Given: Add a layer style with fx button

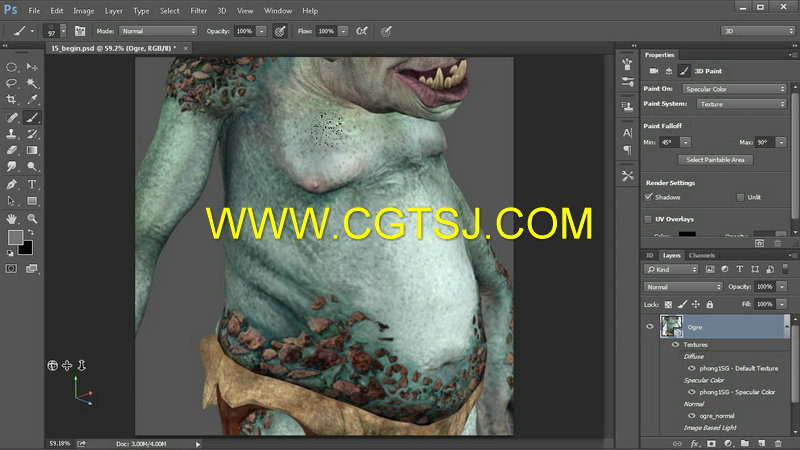Looking at the screenshot, I should [x=694, y=443].
